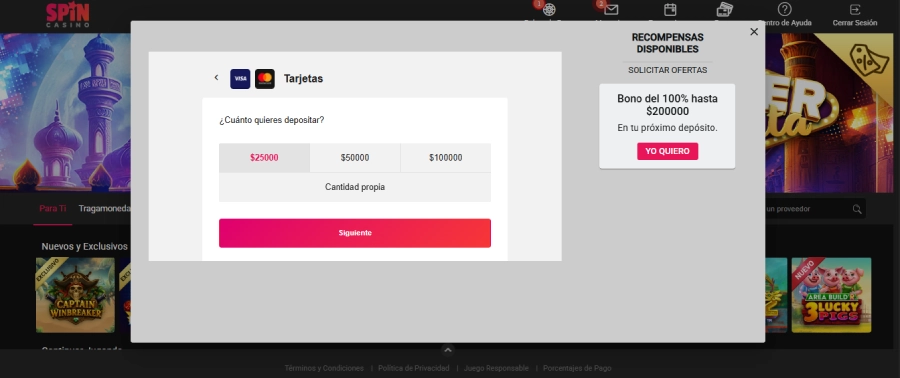Expand footer with the up chevron
This screenshot has height=378, width=900.
coord(448,349)
